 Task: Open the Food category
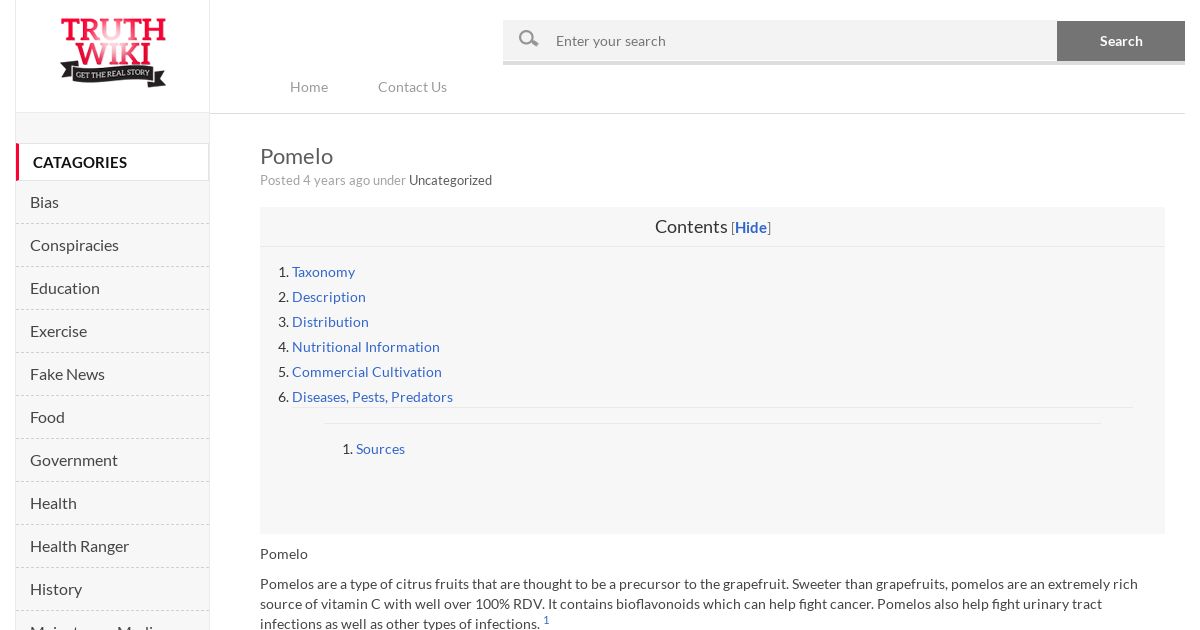coord(112,417)
